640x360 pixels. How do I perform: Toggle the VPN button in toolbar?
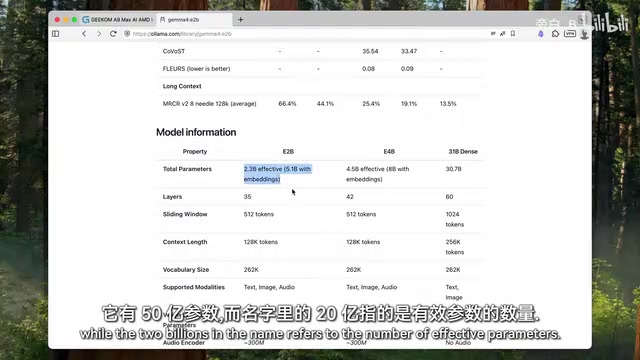click(x=570, y=34)
